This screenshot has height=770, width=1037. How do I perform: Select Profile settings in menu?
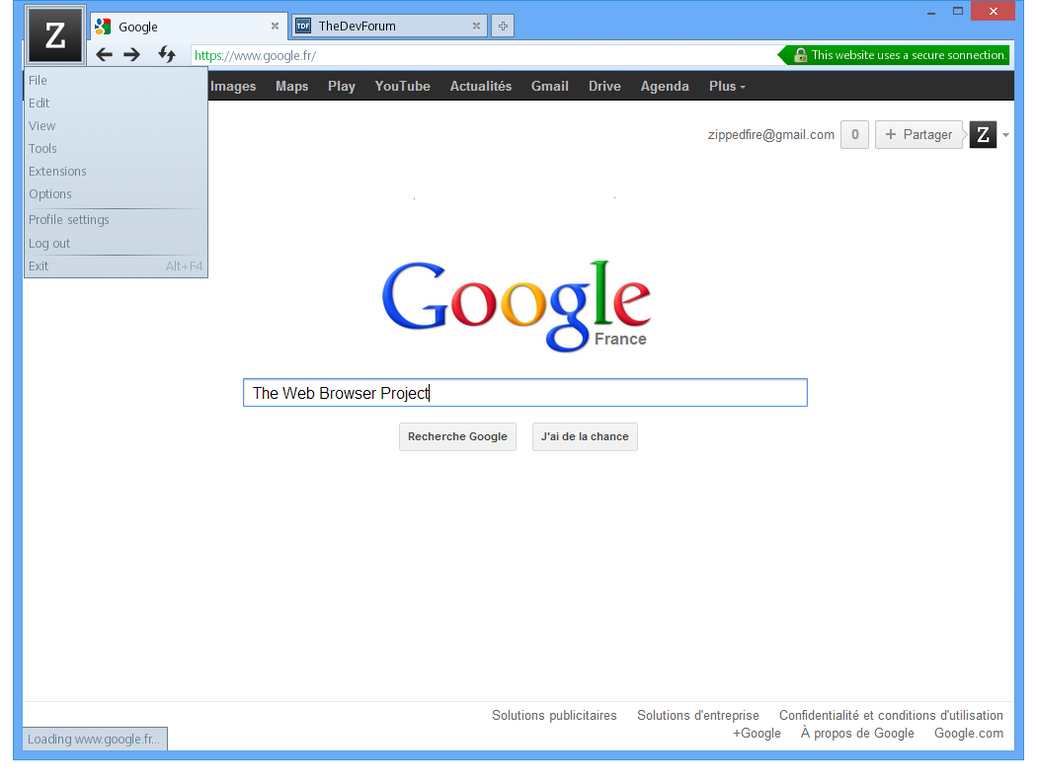pyautogui.click(x=116, y=220)
